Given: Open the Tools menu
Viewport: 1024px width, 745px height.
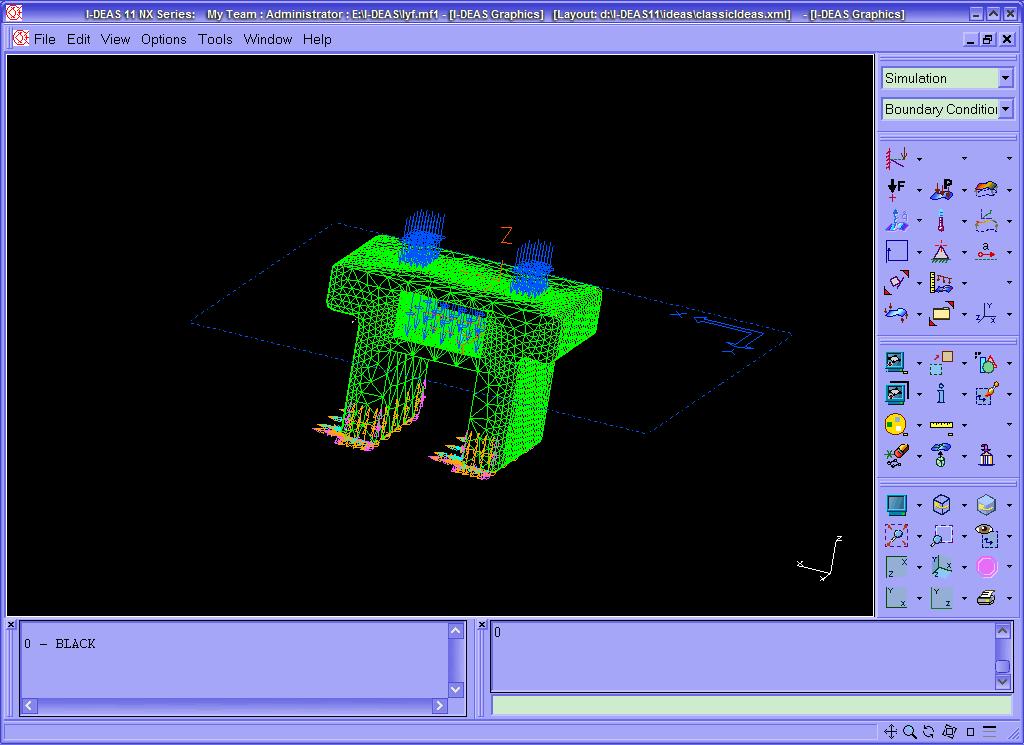Looking at the screenshot, I should [x=216, y=39].
